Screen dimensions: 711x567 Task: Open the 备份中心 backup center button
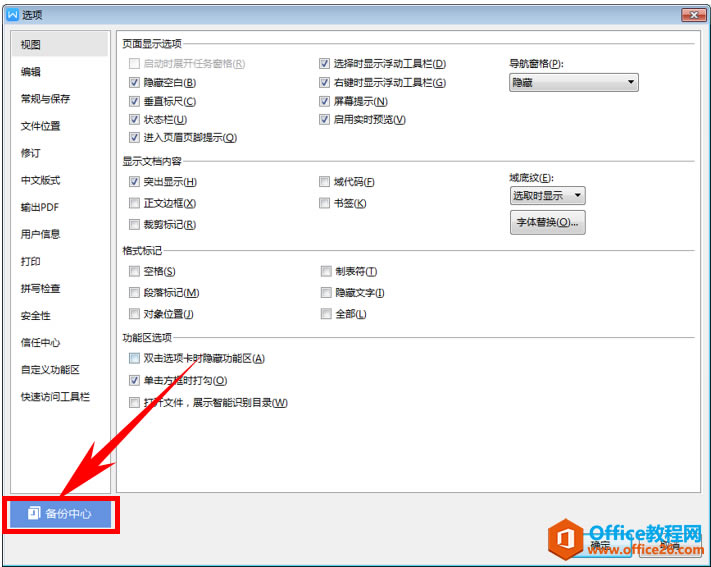point(60,513)
